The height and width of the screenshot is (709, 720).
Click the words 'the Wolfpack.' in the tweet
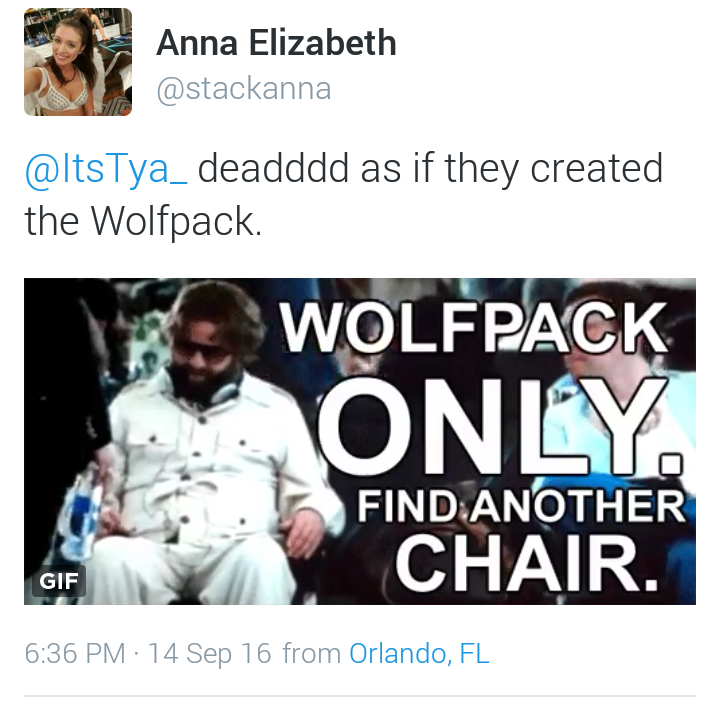click(x=143, y=221)
